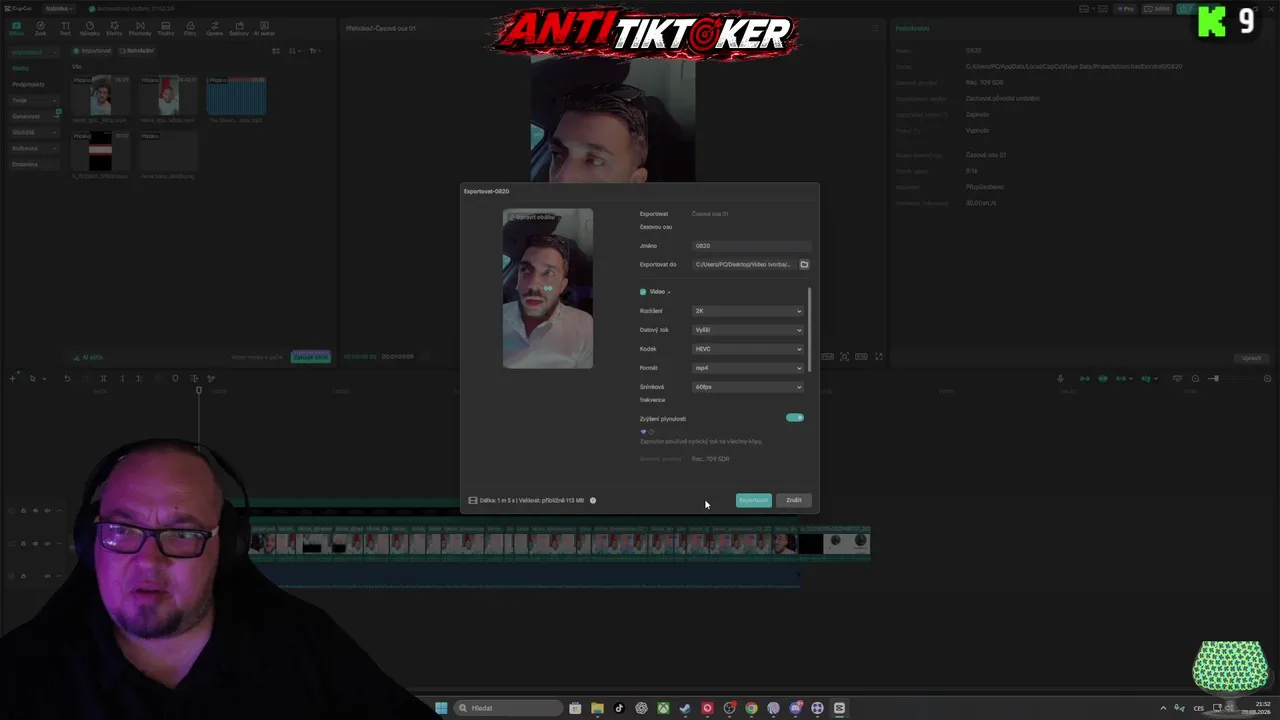Click the Zrušit cancel button
1280x720 pixels.
(794, 500)
